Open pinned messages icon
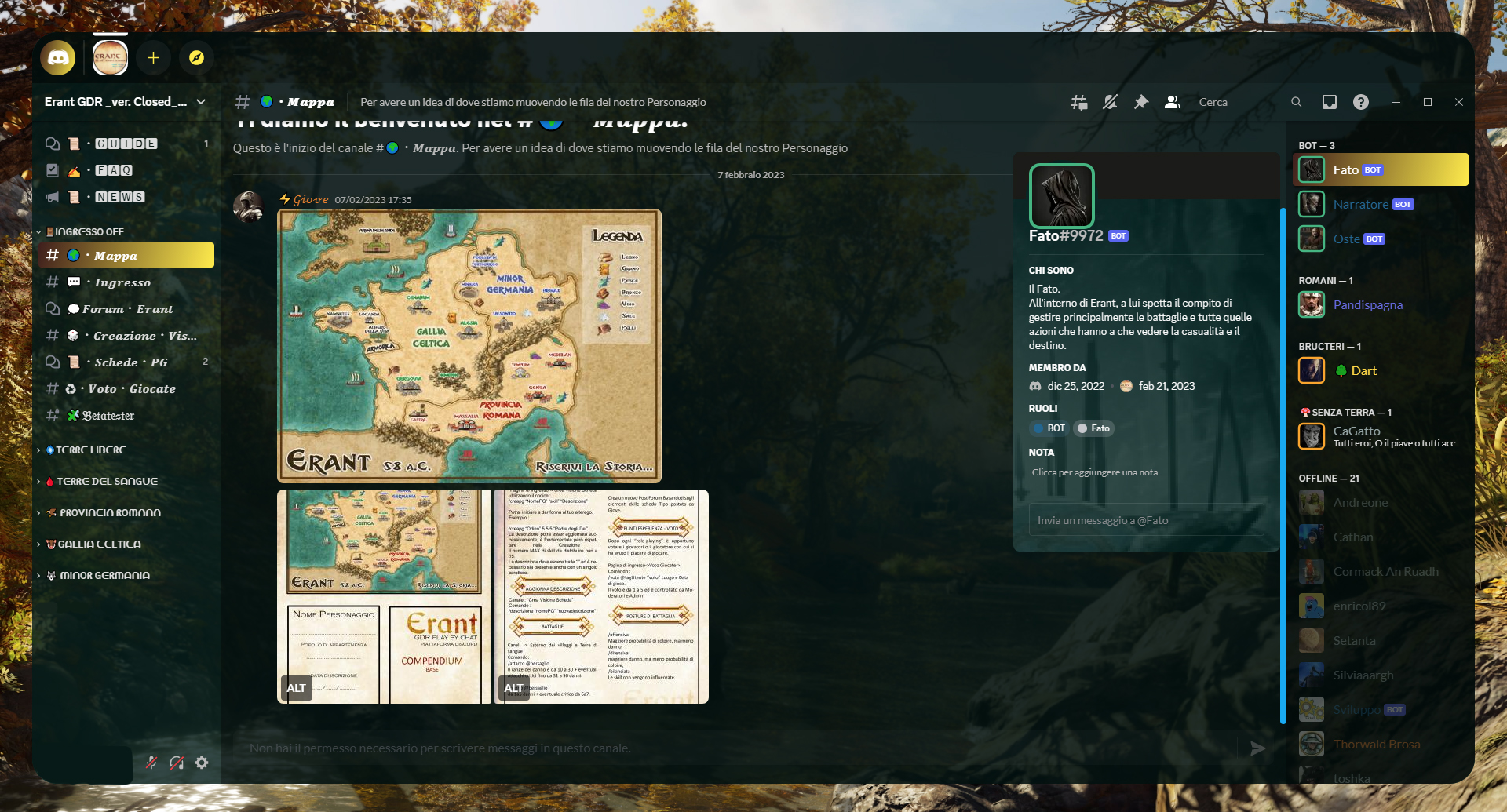The width and height of the screenshot is (1507, 812). point(1141,102)
